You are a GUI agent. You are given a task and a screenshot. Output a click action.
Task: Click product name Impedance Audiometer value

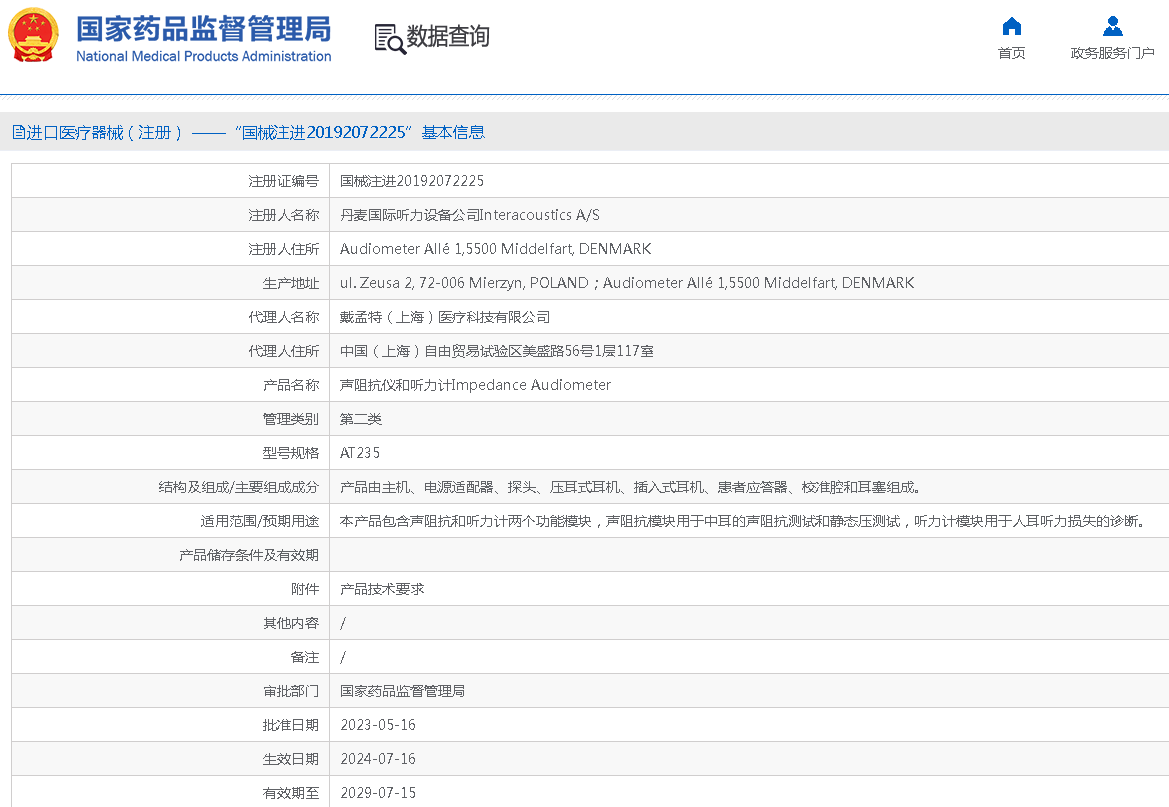click(475, 385)
